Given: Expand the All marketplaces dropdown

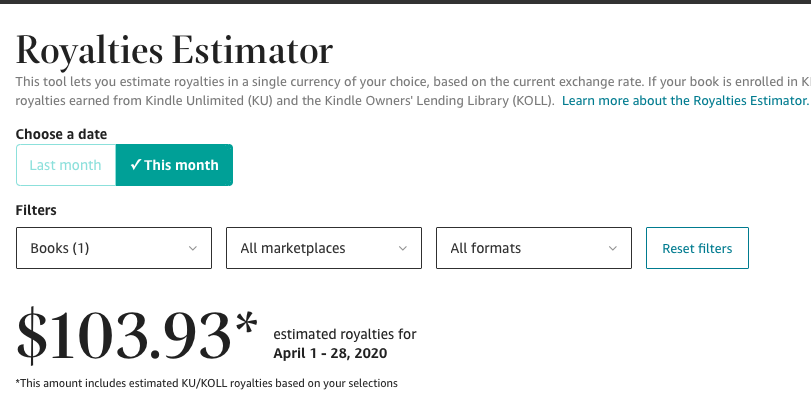Looking at the screenshot, I should [x=324, y=248].
